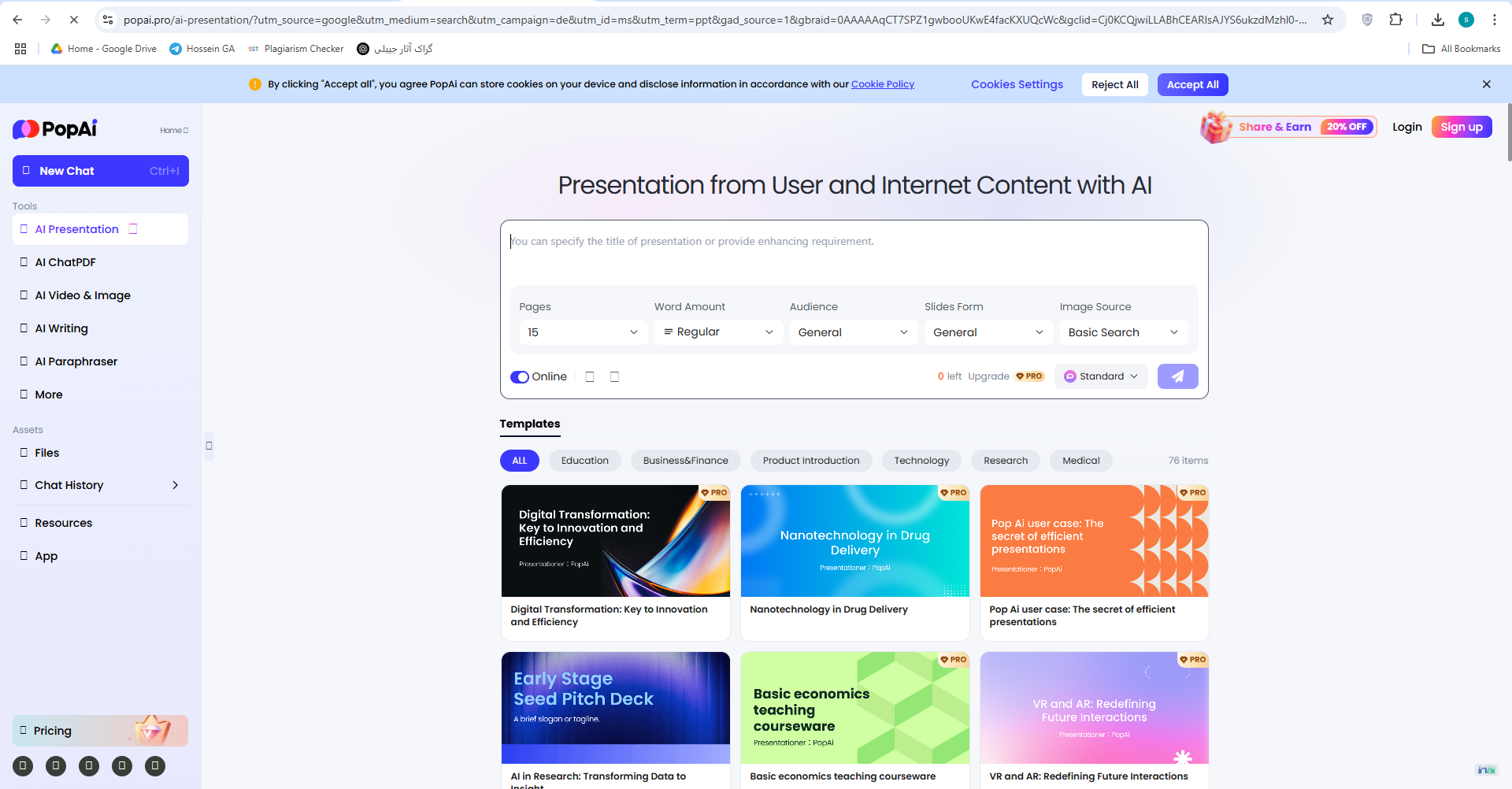This screenshot has width=1512, height=789.
Task: Open the shield extension icon in toolbar
Action: pyautogui.click(x=1367, y=20)
